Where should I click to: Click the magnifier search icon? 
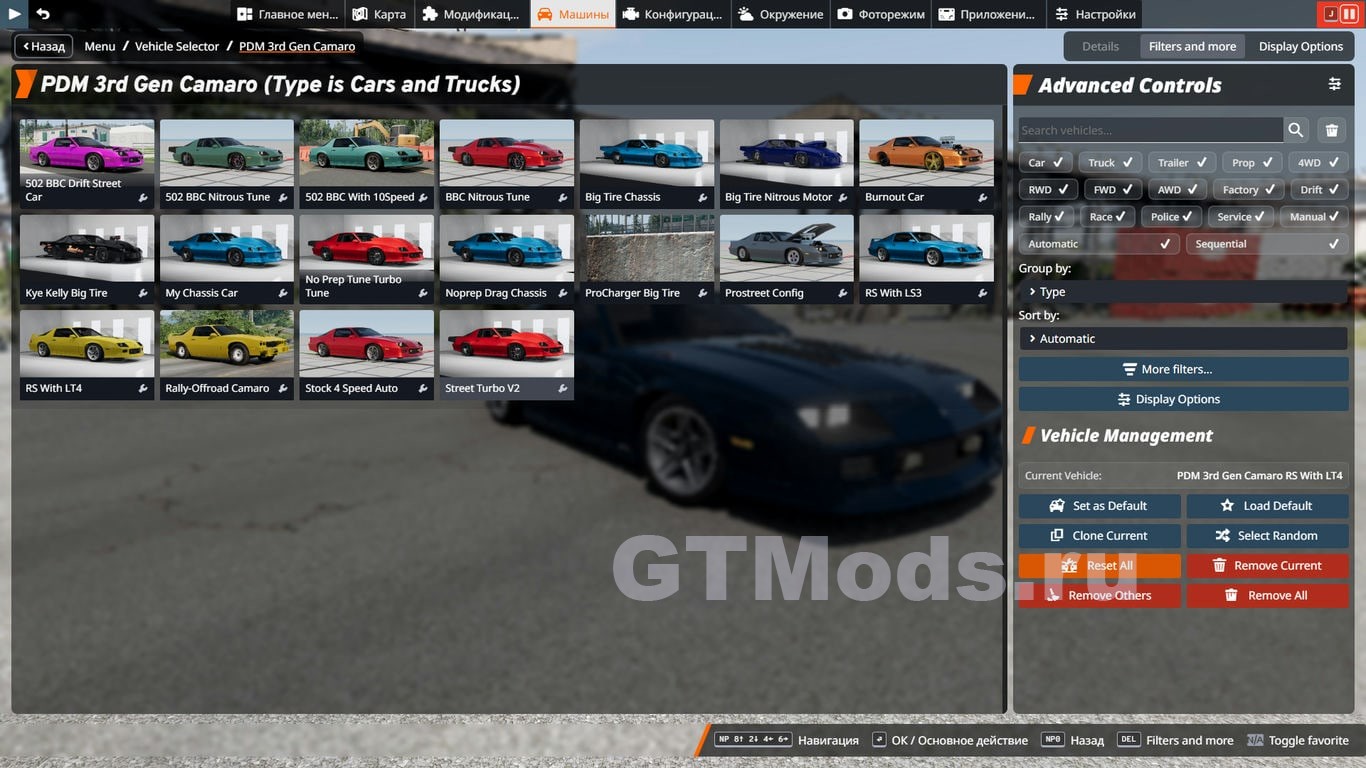(x=1296, y=130)
